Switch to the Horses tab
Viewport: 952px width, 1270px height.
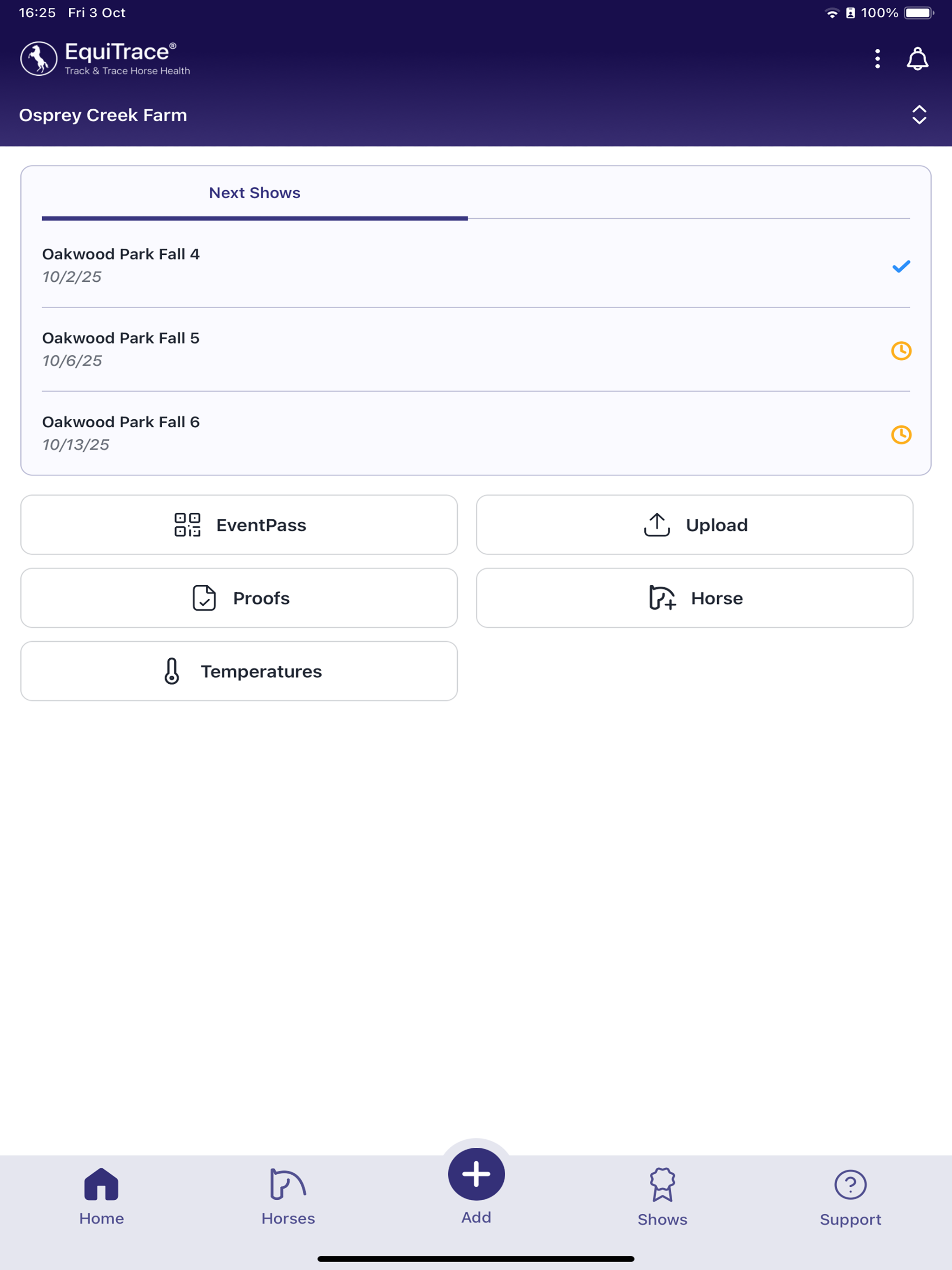288,1197
